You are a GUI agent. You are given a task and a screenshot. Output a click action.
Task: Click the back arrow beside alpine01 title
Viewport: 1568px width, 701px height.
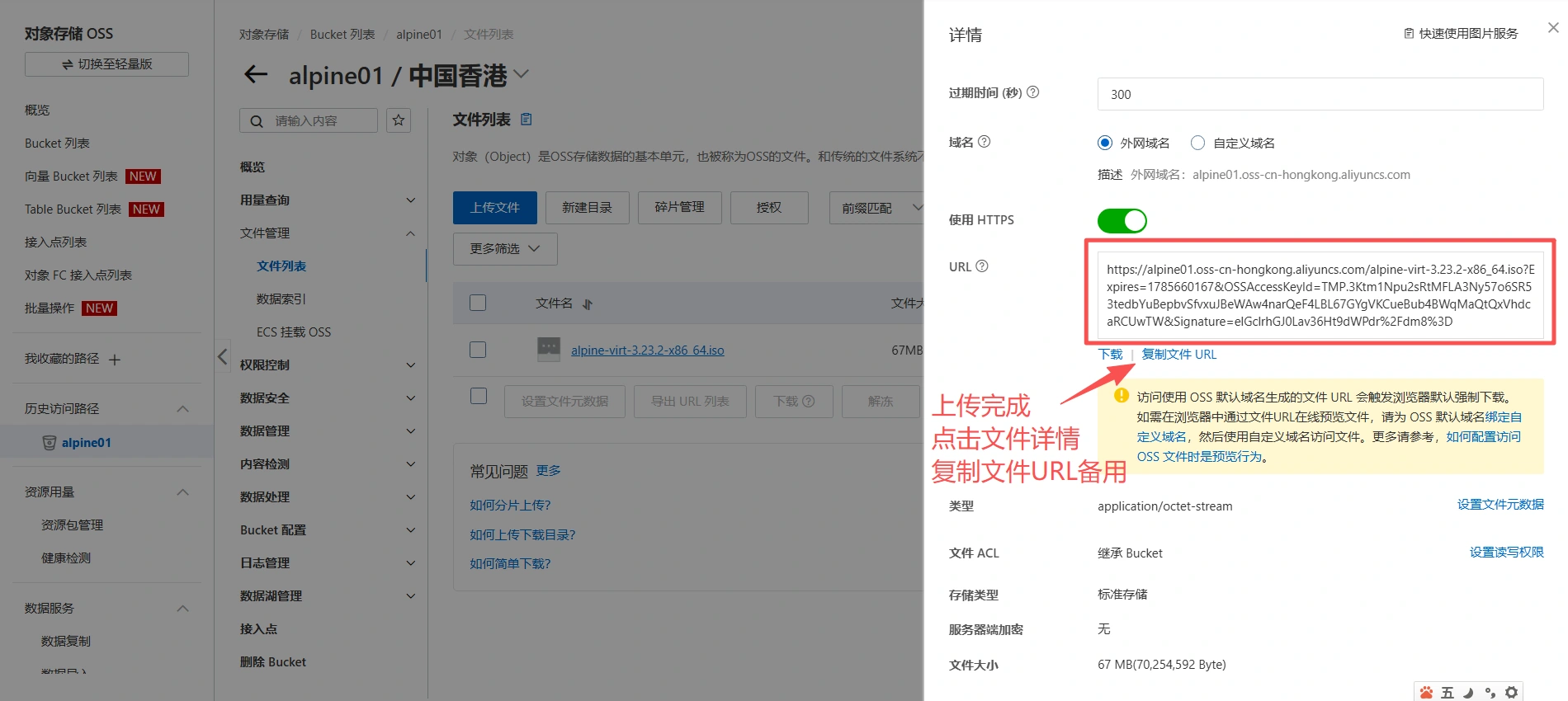[256, 75]
